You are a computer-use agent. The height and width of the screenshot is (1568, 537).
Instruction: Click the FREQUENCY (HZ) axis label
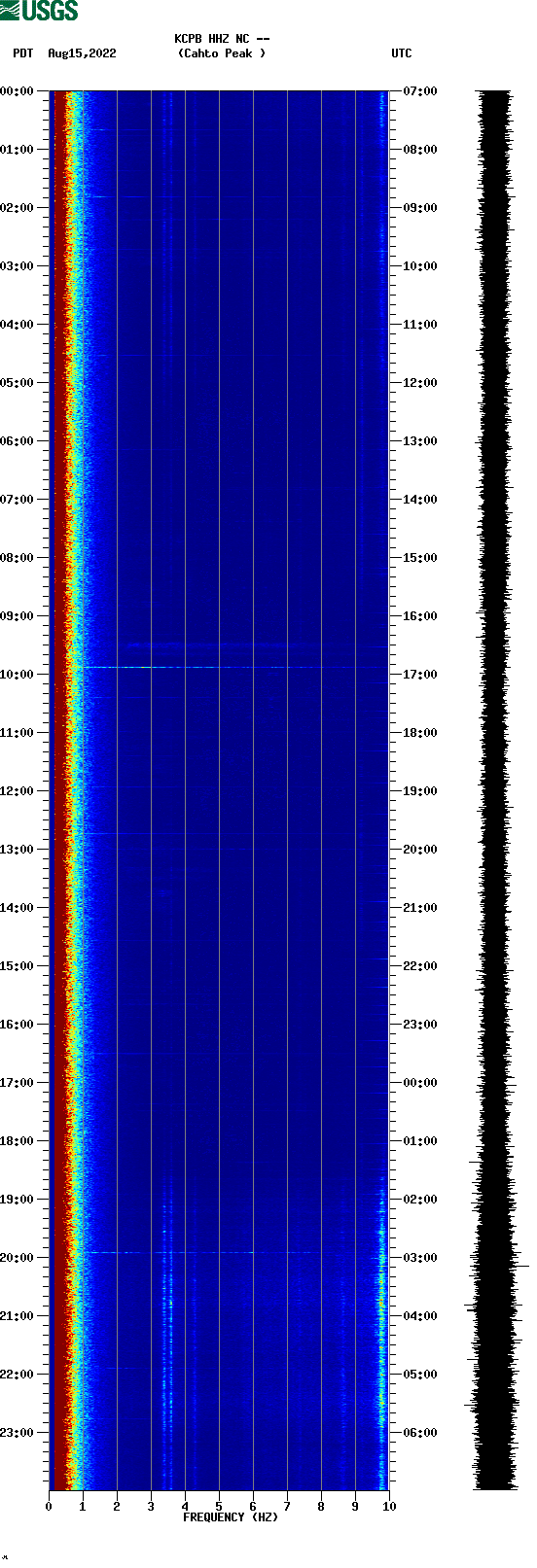click(x=231, y=1517)
